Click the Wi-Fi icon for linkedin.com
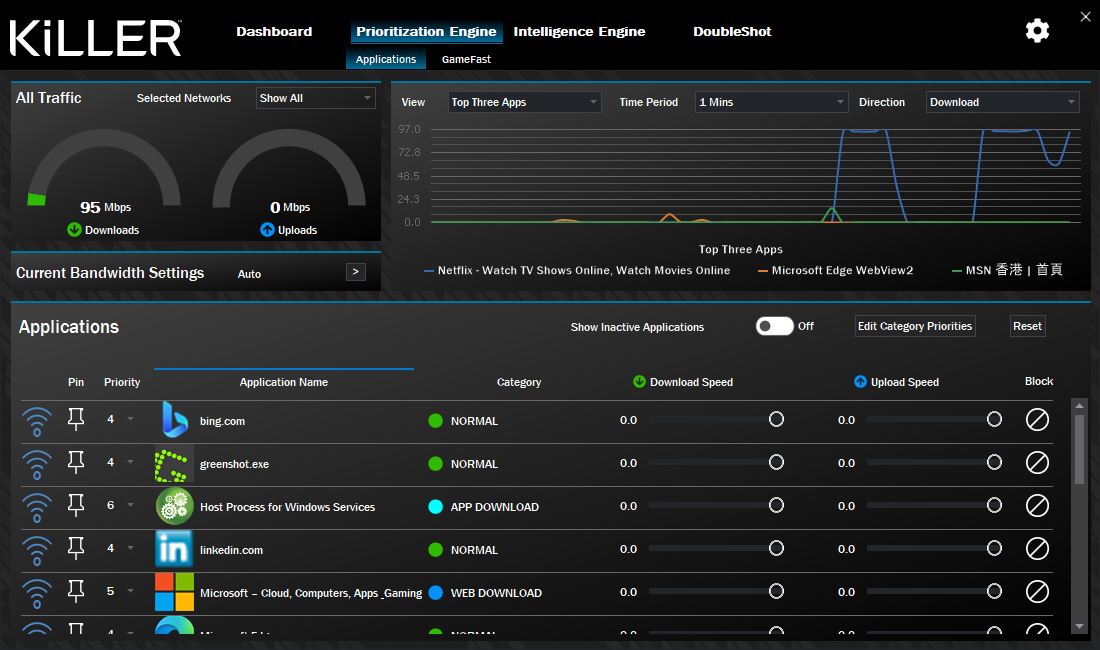 click(37, 550)
